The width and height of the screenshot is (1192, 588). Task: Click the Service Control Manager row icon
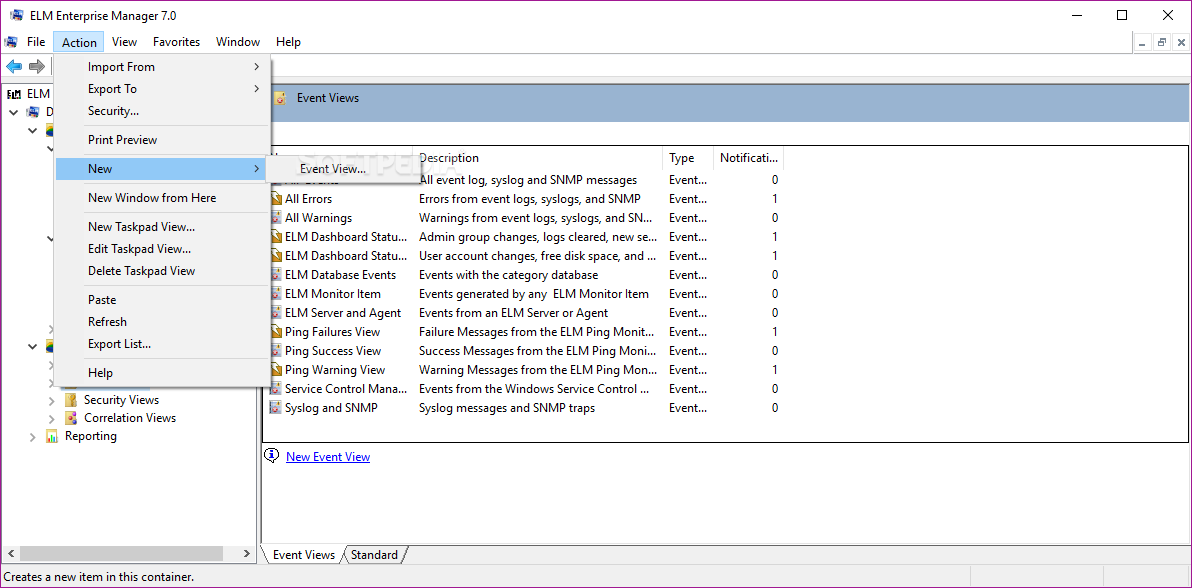pyautogui.click(x=276, y=389)
